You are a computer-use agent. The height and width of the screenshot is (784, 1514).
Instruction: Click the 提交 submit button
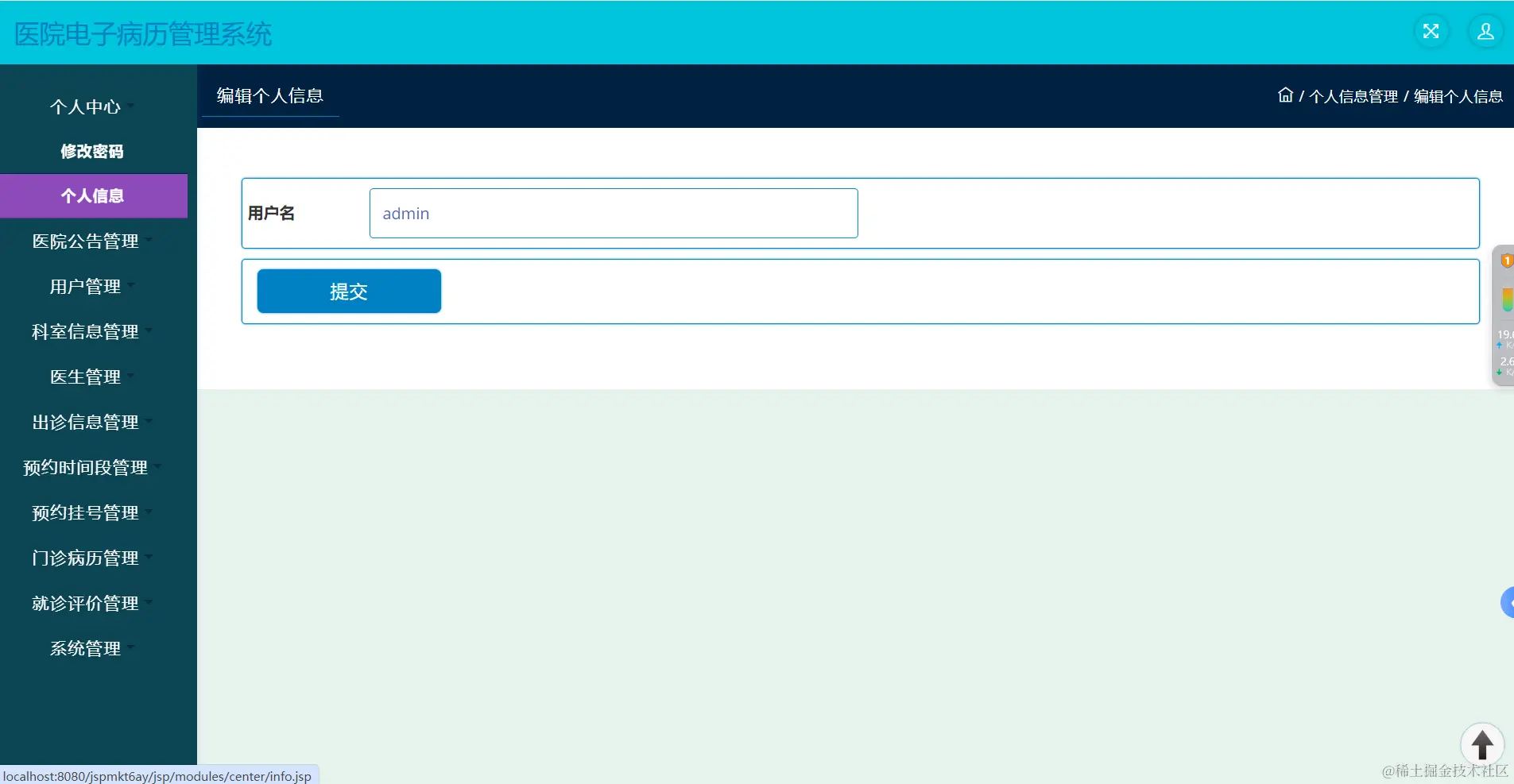(349, 291)
